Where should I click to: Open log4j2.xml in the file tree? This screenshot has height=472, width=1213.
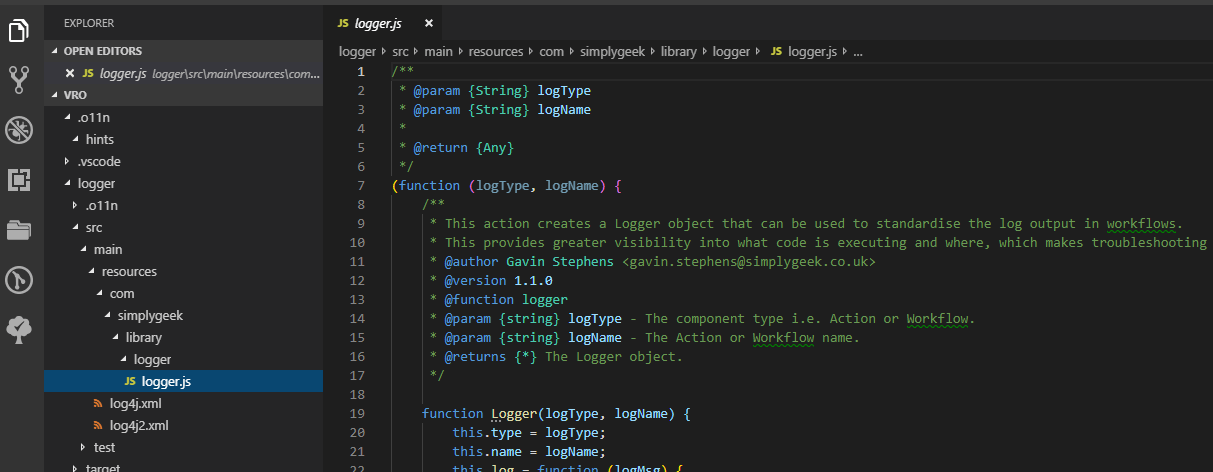[183, 425]
